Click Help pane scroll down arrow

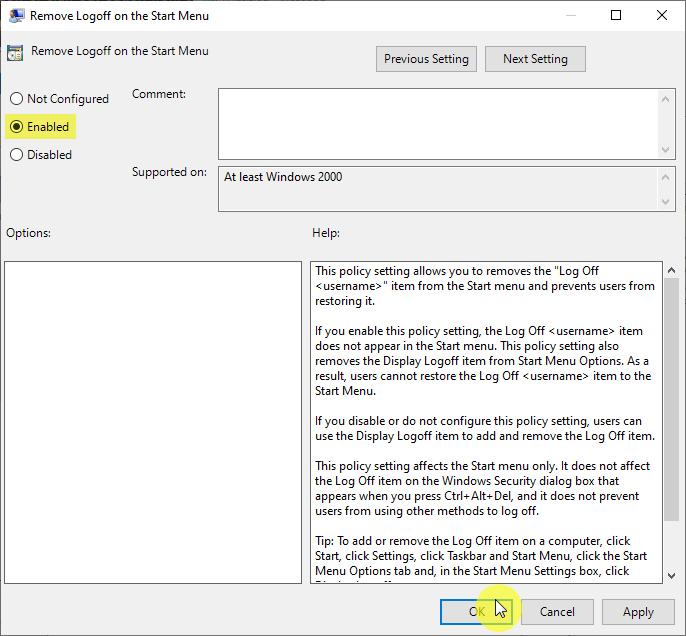pos(671,575)
